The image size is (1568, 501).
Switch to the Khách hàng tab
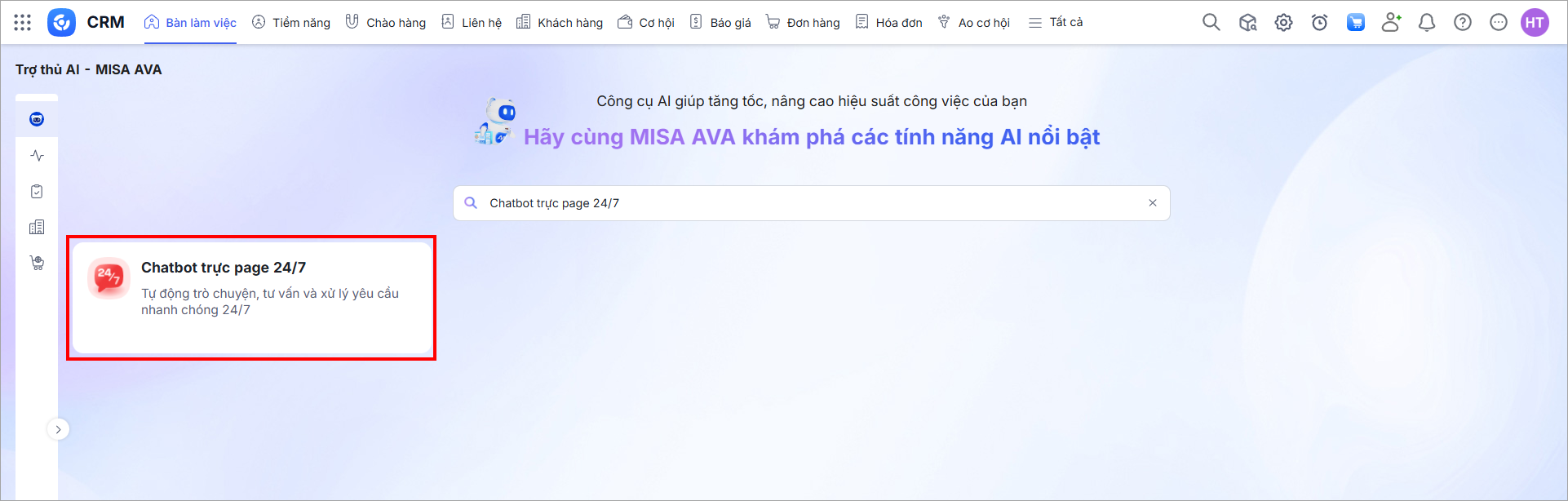click(x=560, y=23)
